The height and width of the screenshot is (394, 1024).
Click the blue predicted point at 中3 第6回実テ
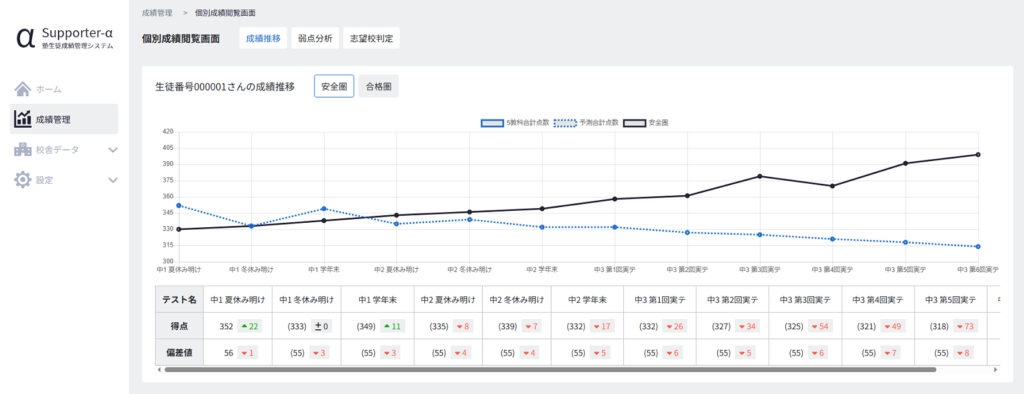pos(978,246)
